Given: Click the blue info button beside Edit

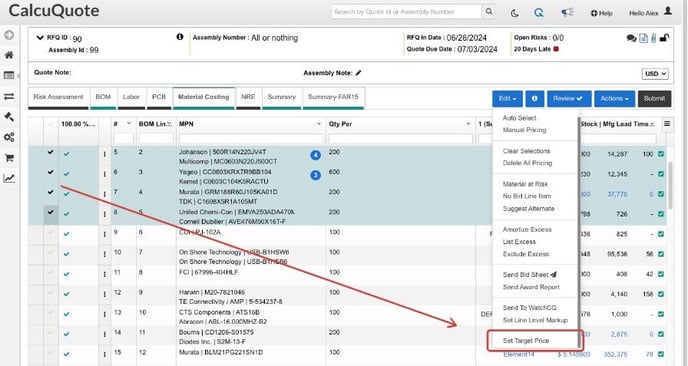Looking at the screenshot, I should click(x=534, y=99).
